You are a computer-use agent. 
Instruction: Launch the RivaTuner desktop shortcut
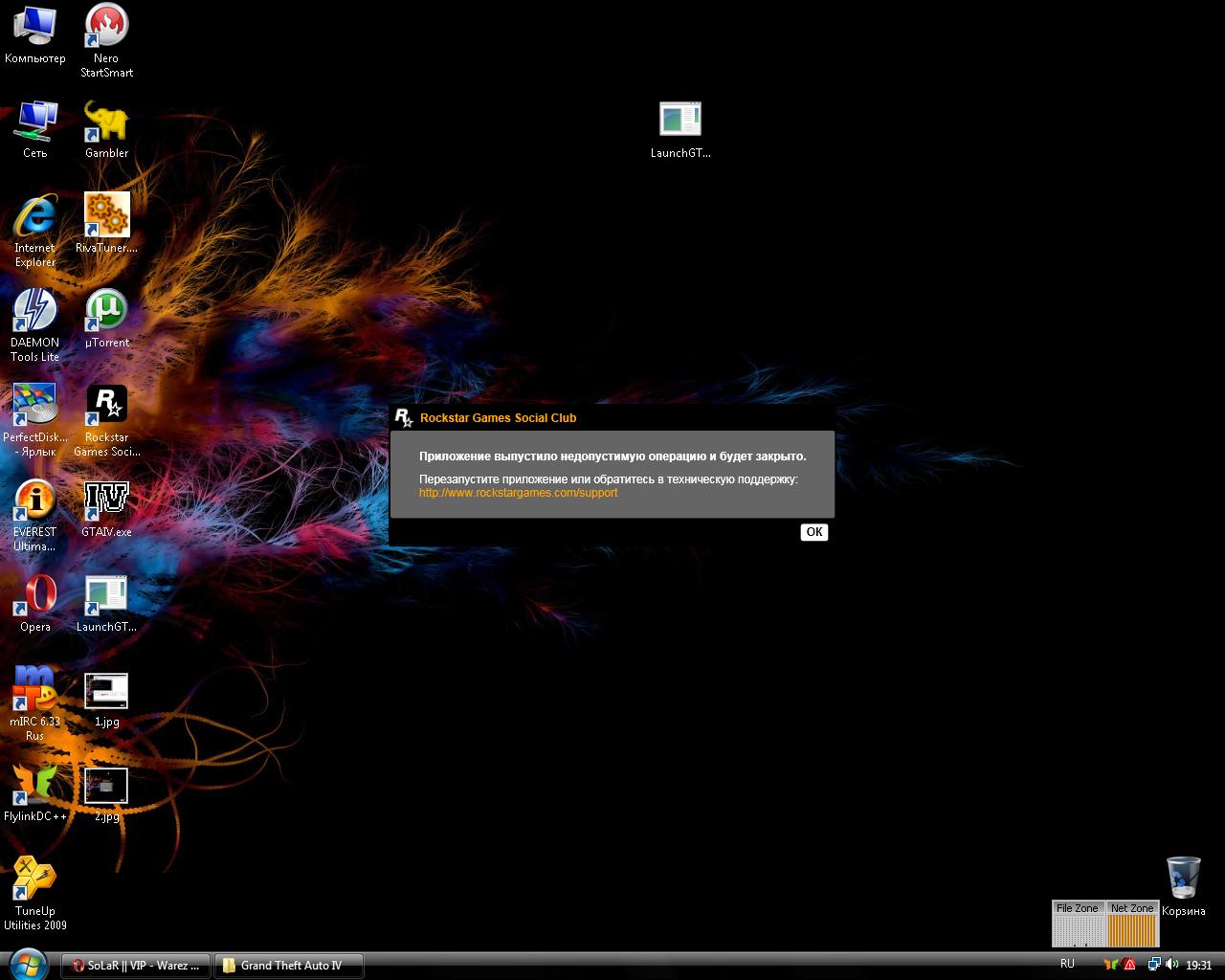pyautogui.click(x=106, y=215)
